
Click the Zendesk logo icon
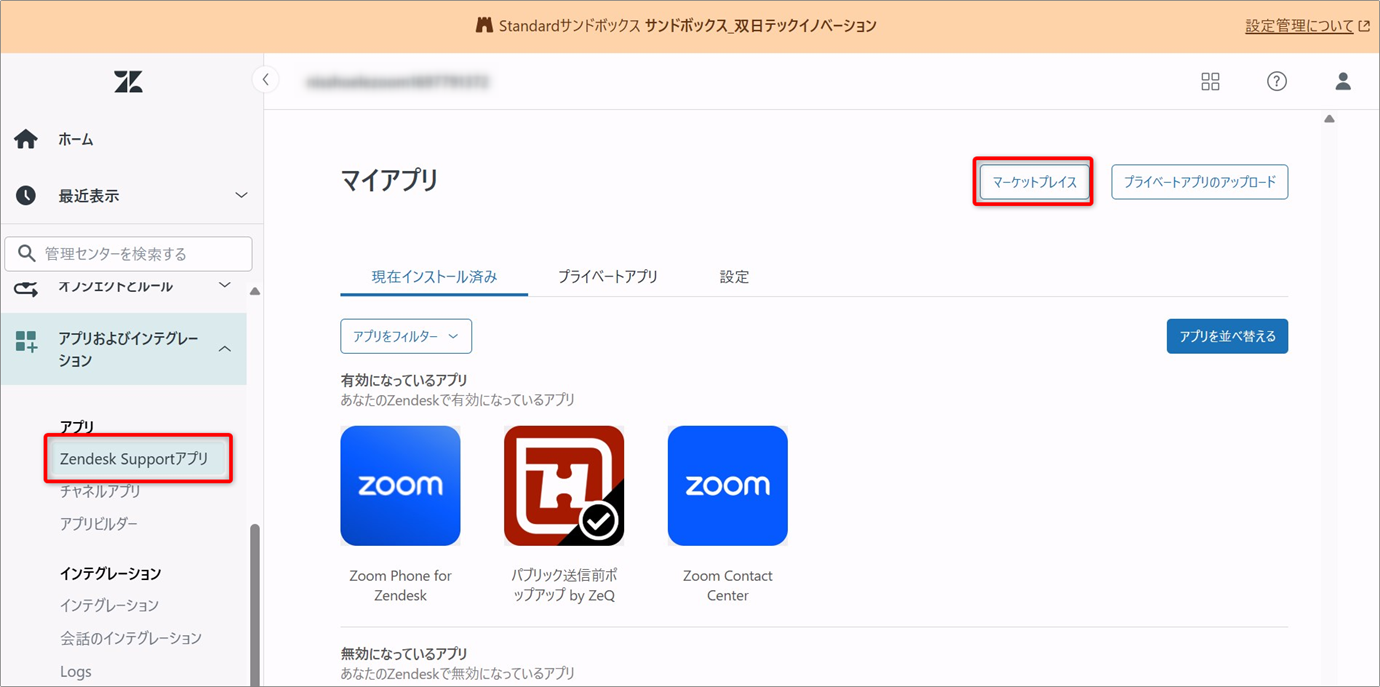128,82
